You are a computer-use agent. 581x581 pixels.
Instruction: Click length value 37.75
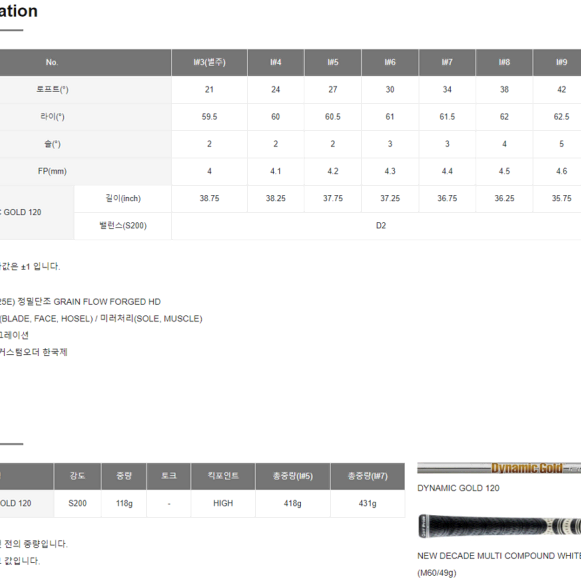tap(333, 198)
